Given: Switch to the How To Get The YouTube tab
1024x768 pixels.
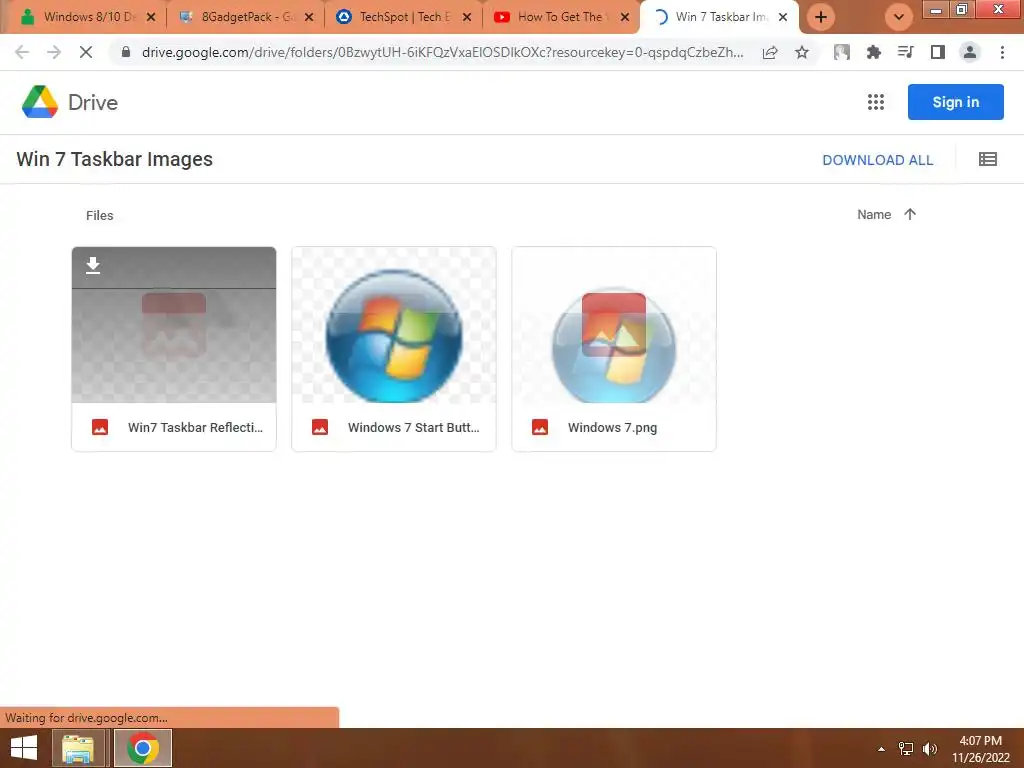Looking at the screenshot, I should click(x=562, y=17).
